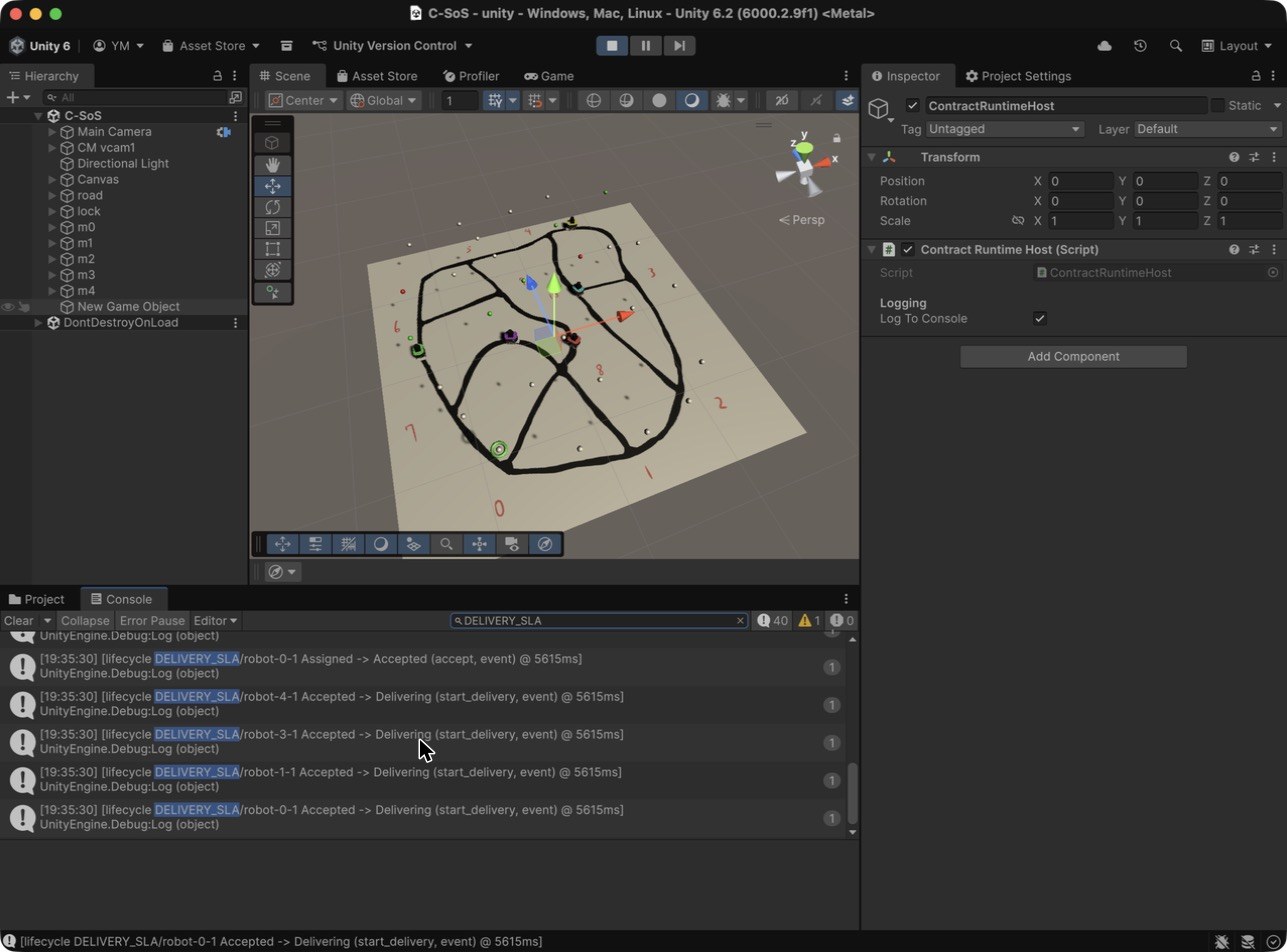Open the Unity Cloud icon

[1105, 46]
